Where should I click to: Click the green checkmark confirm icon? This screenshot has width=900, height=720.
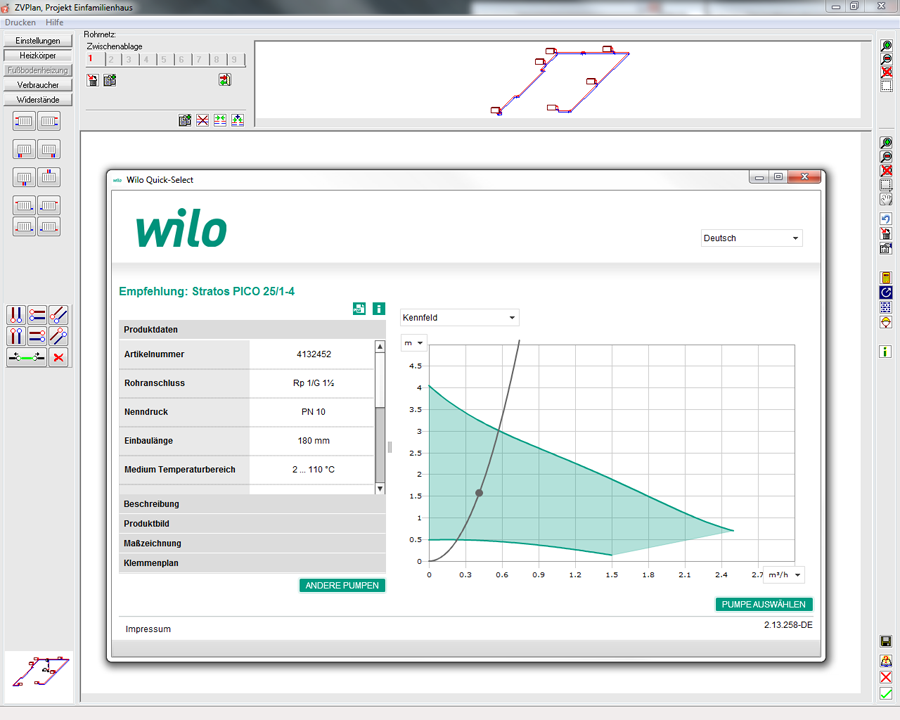coord(886,694)
